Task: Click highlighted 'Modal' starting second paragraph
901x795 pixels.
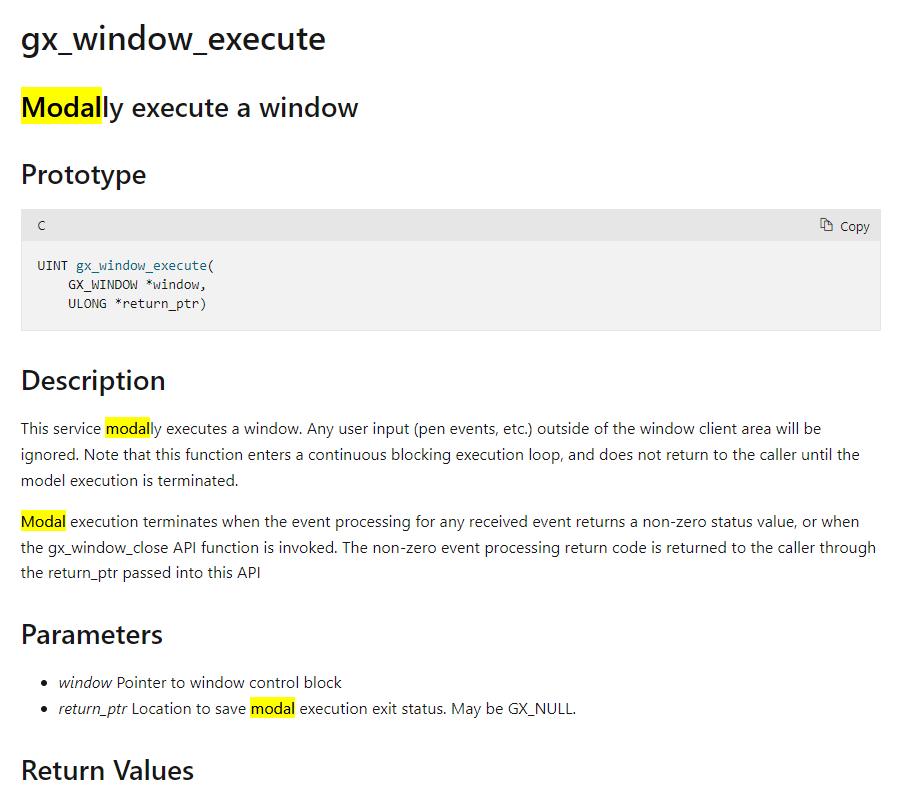Action: (44, 522)
